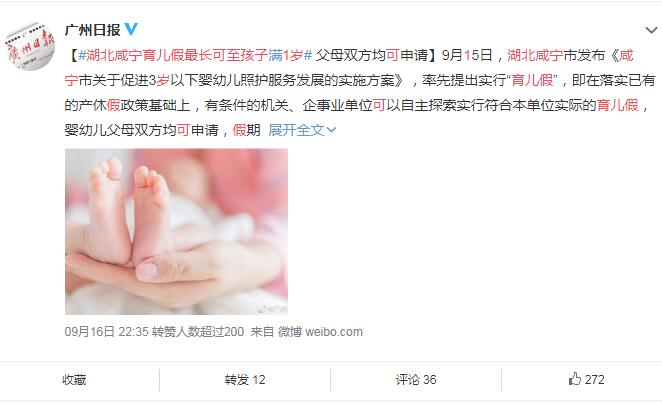
Task: Click the watermark on photo corner
Action: [272, 309]
